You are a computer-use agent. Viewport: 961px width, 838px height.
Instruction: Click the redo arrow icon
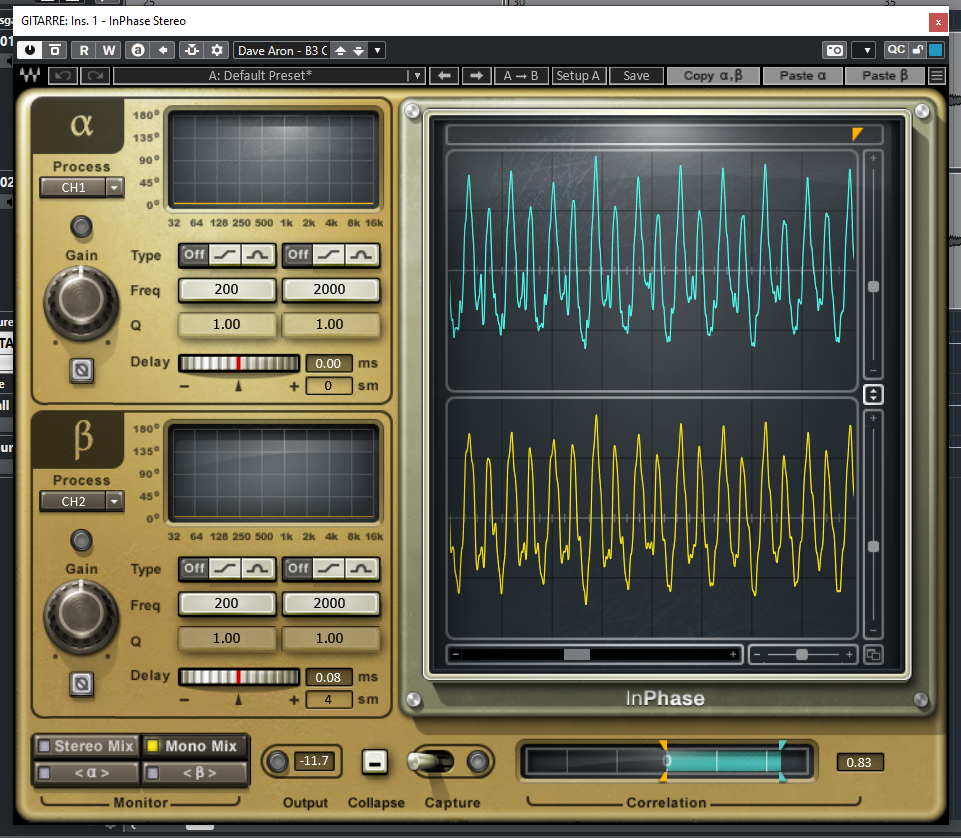(95, 75)
